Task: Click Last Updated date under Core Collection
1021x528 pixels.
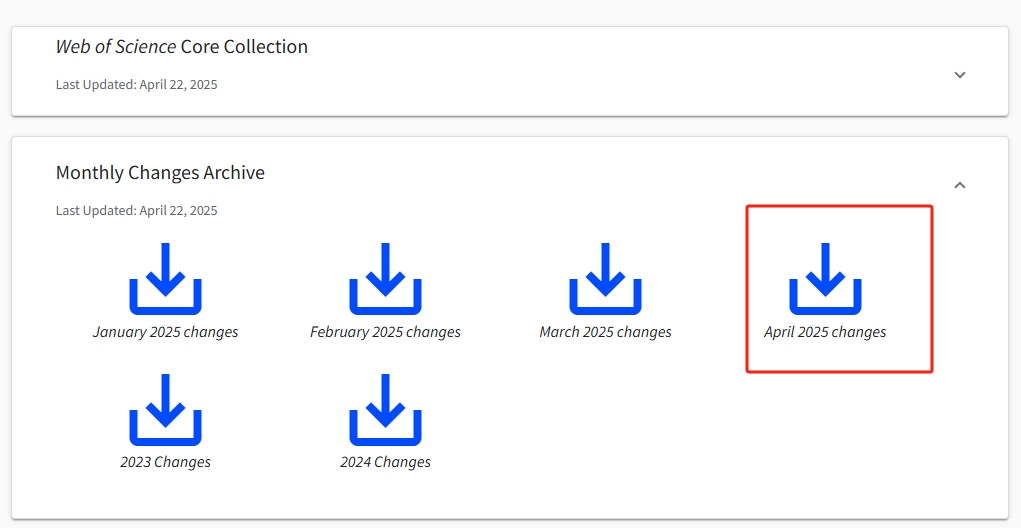Action: pyautogui.click(x=137, y=85)
